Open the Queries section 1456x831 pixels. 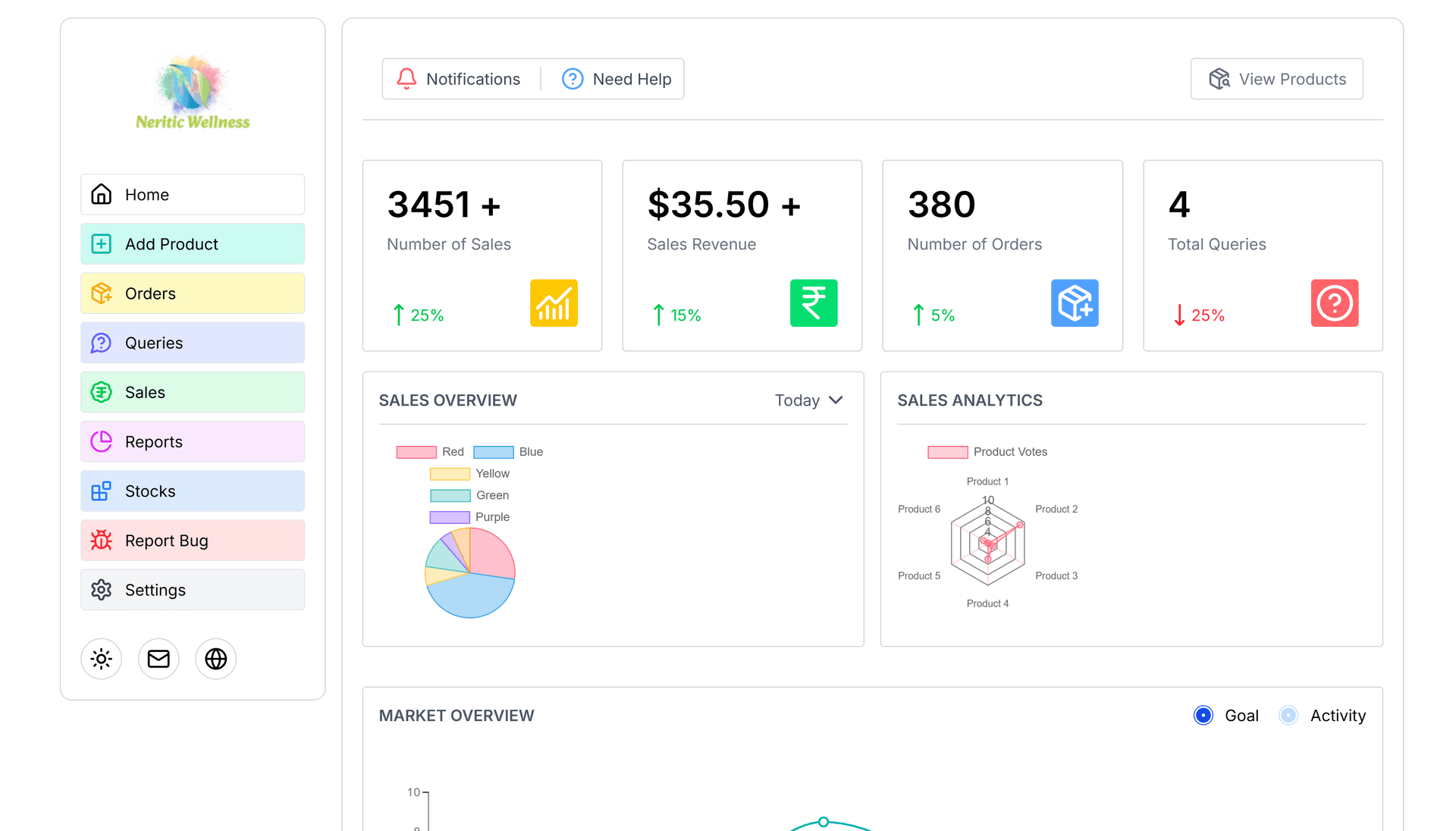193,343
